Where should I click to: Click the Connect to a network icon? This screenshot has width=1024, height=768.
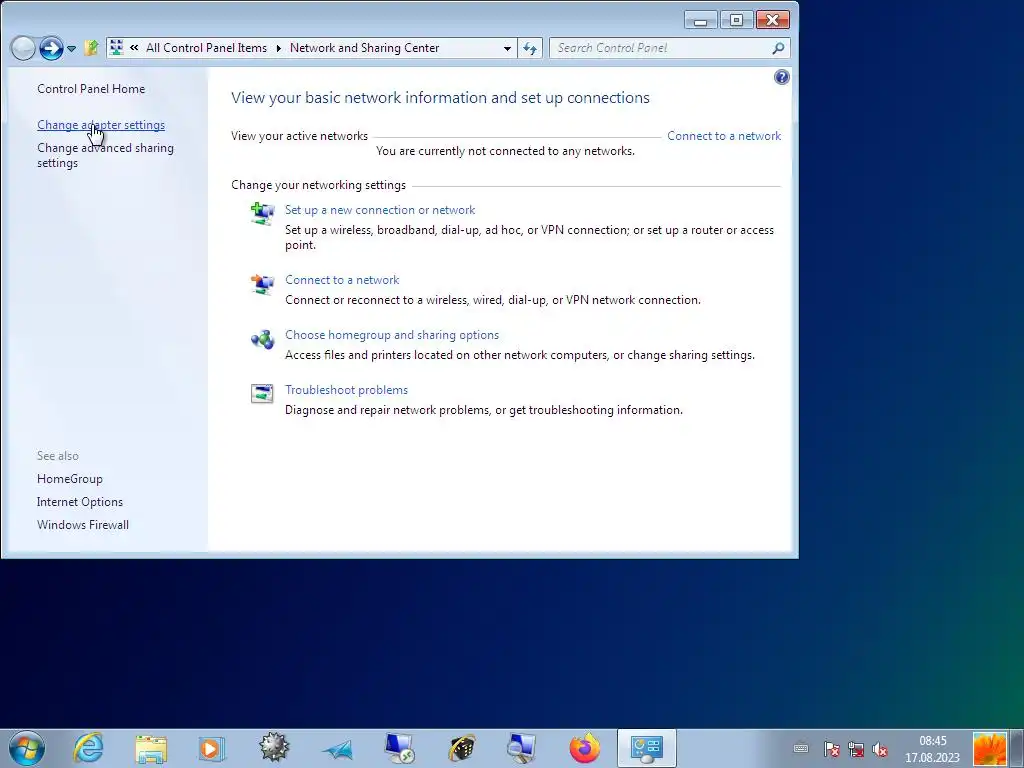coord(263,283)
